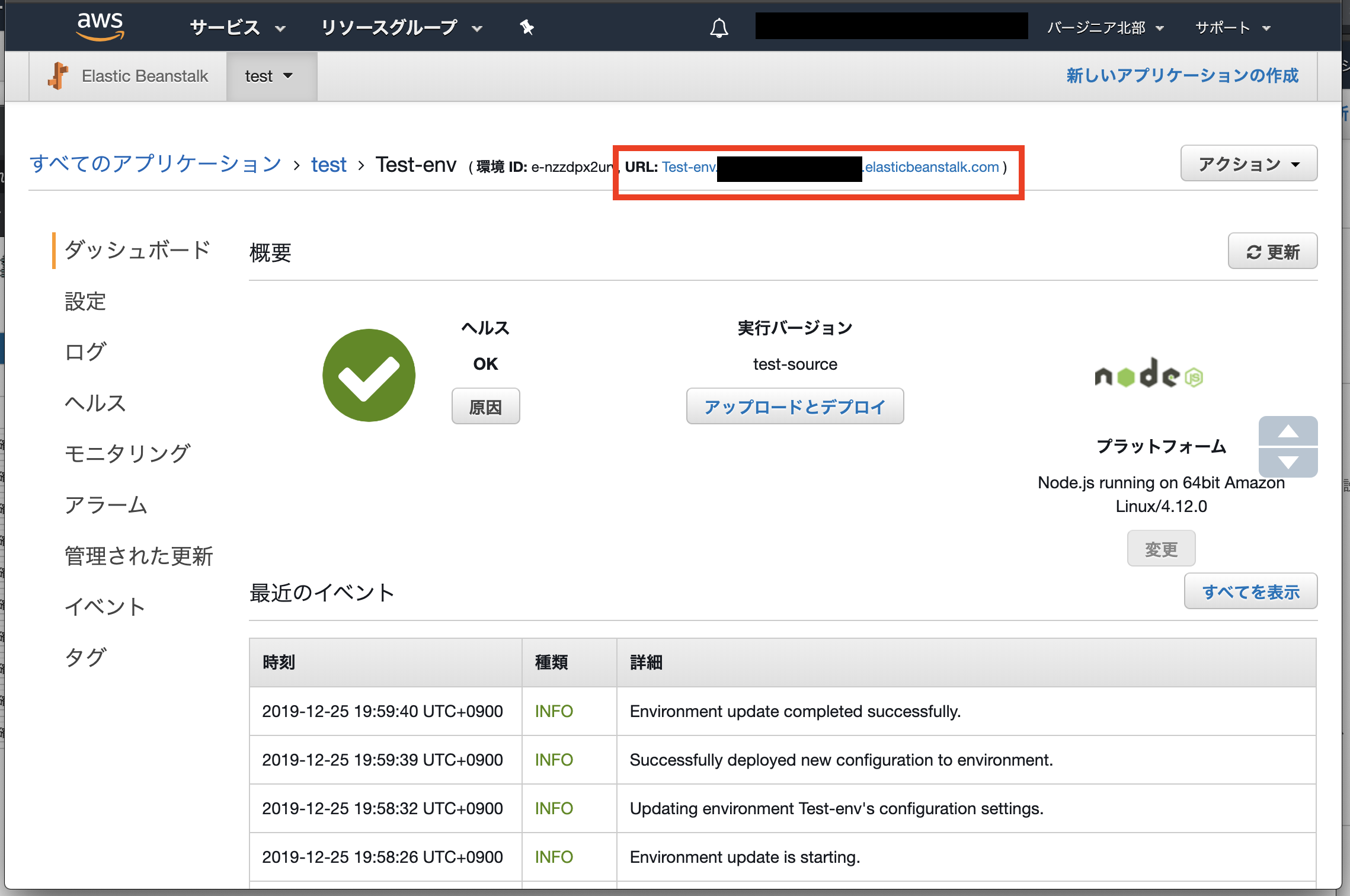Click the 新しいアプリケーションの作成 link
1350x896 pixels.
point(1182,76)
